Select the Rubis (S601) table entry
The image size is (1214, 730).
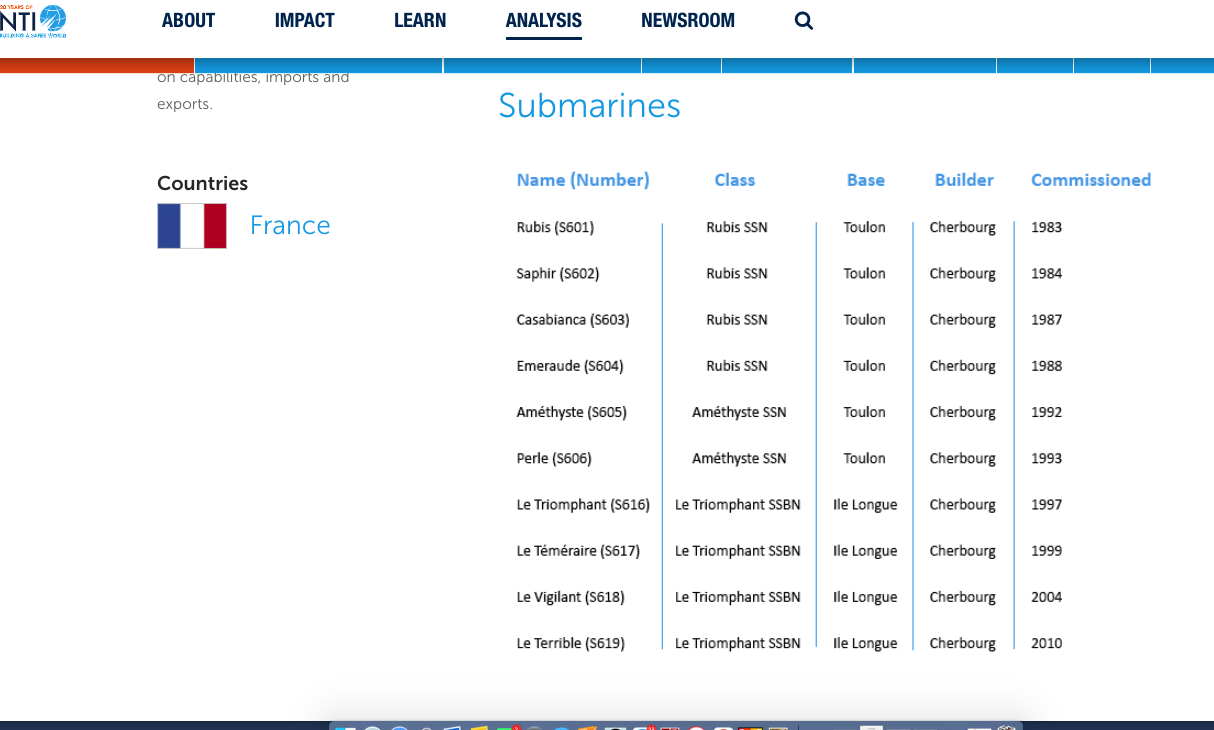[x=555, y=227]
